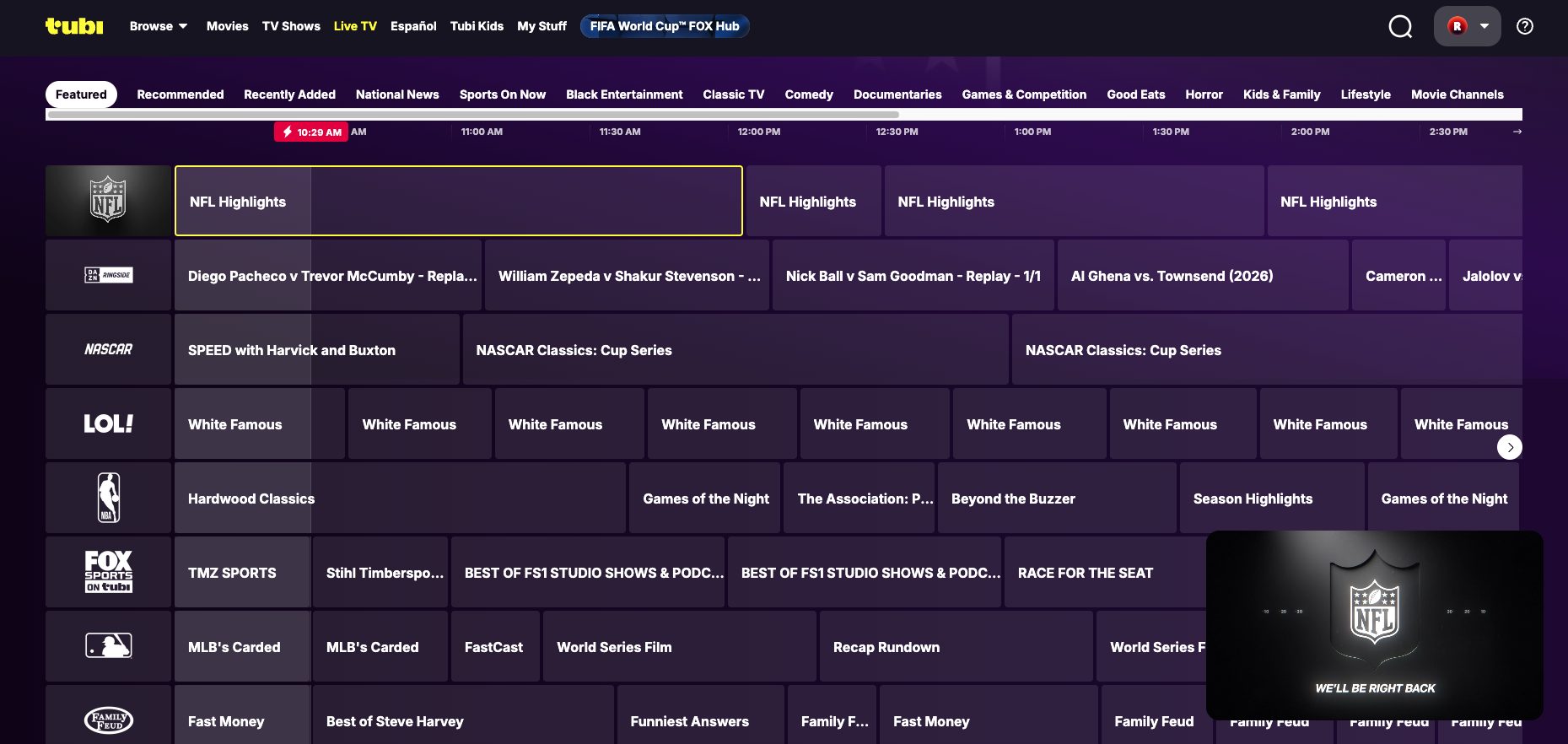
Task: Click the timeline forward arrow icon
Action: click(x=1517, y=132)
